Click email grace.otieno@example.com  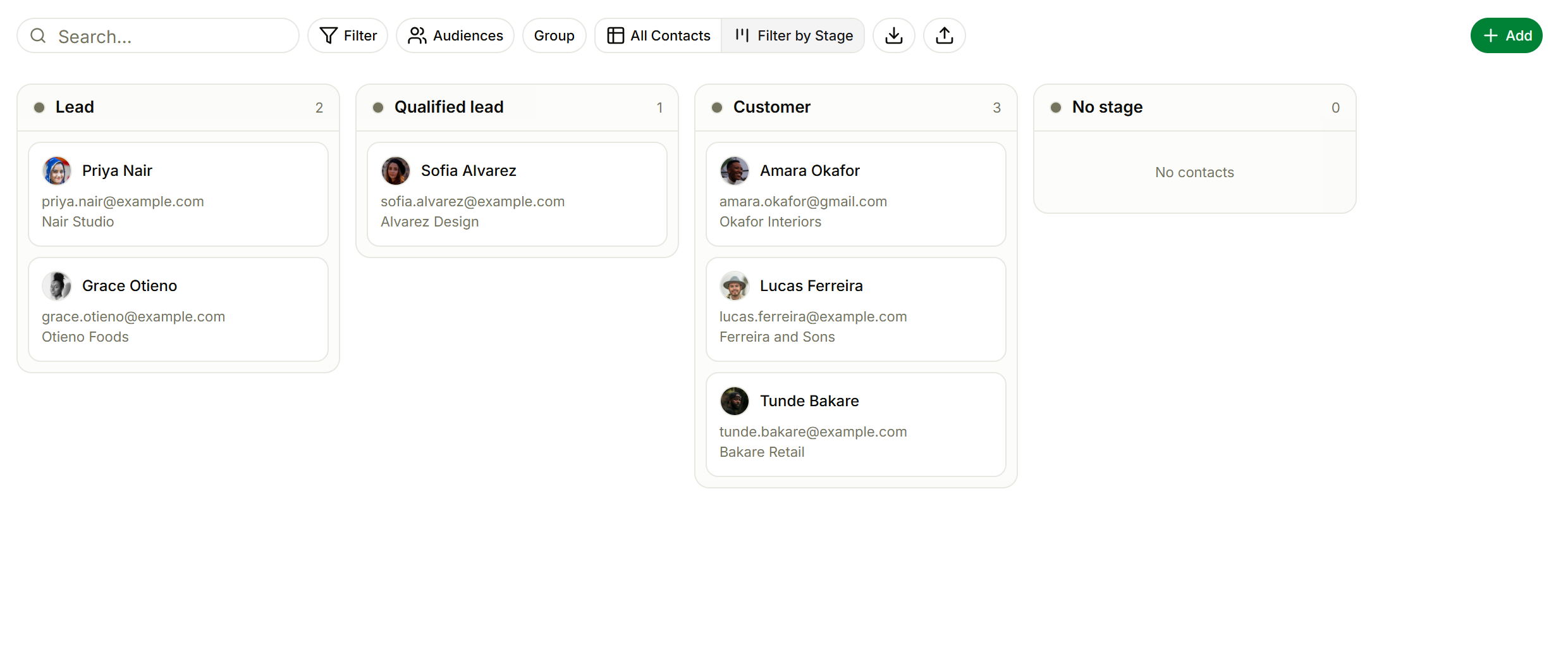pos(133,317)
